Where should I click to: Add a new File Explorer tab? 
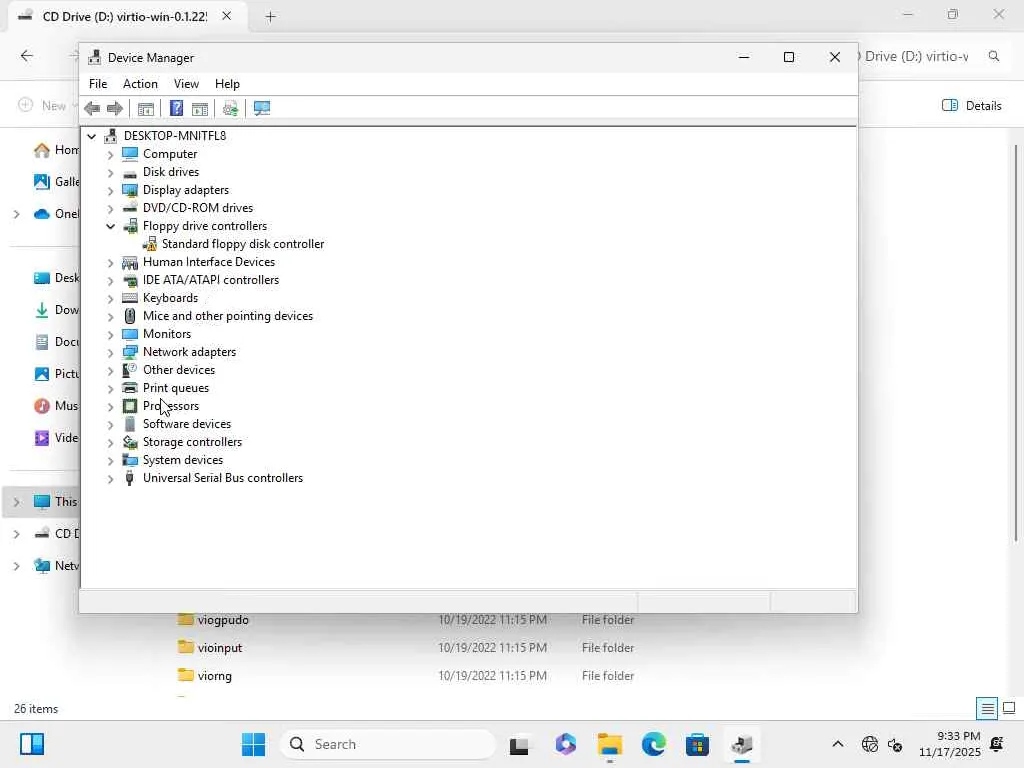[270, 17]
